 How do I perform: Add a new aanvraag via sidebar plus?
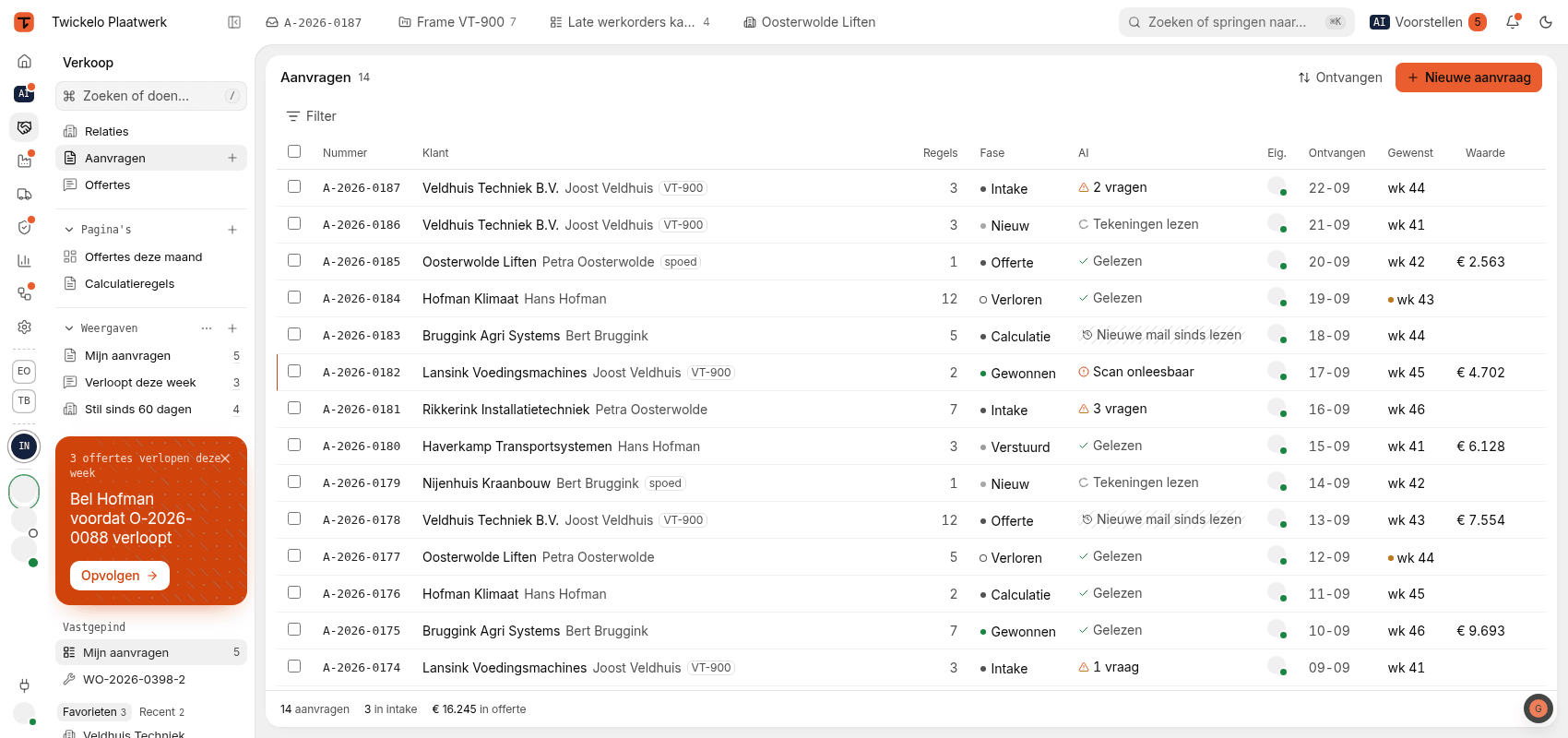(x=232, y=159)
